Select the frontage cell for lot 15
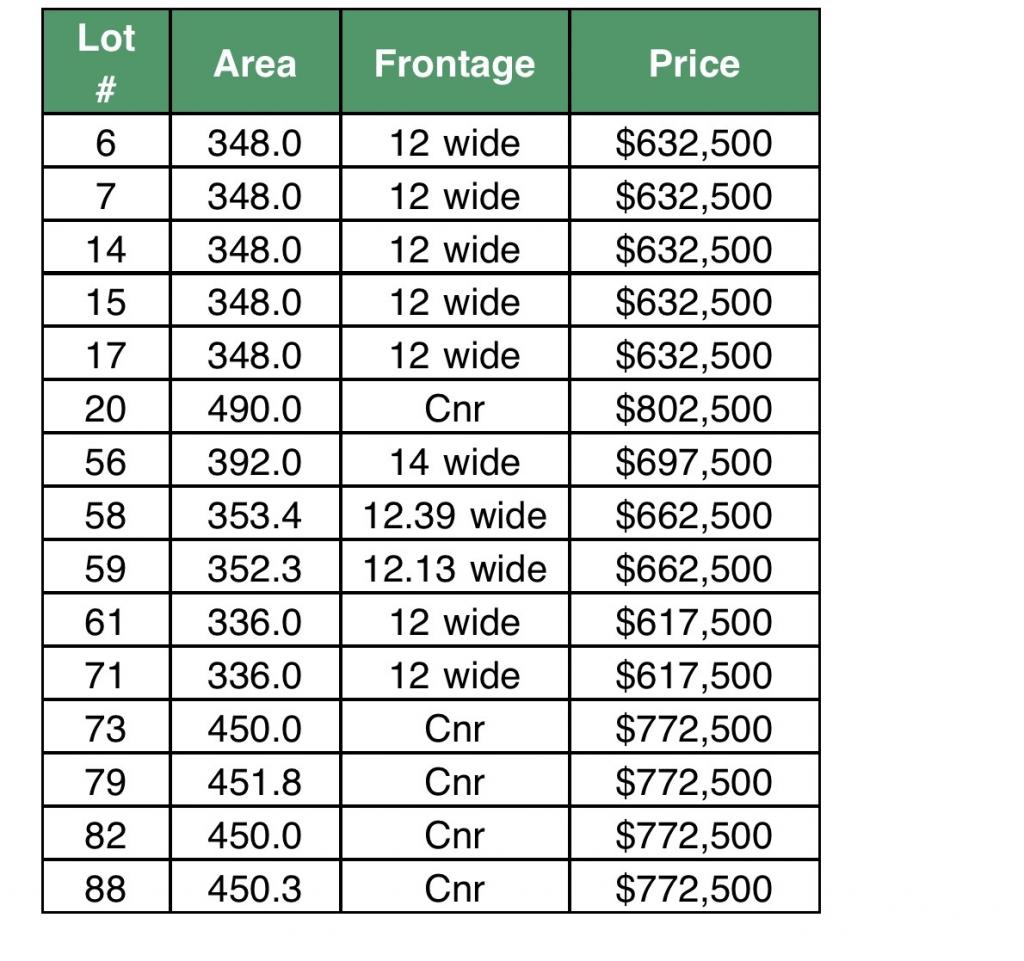 454,302
